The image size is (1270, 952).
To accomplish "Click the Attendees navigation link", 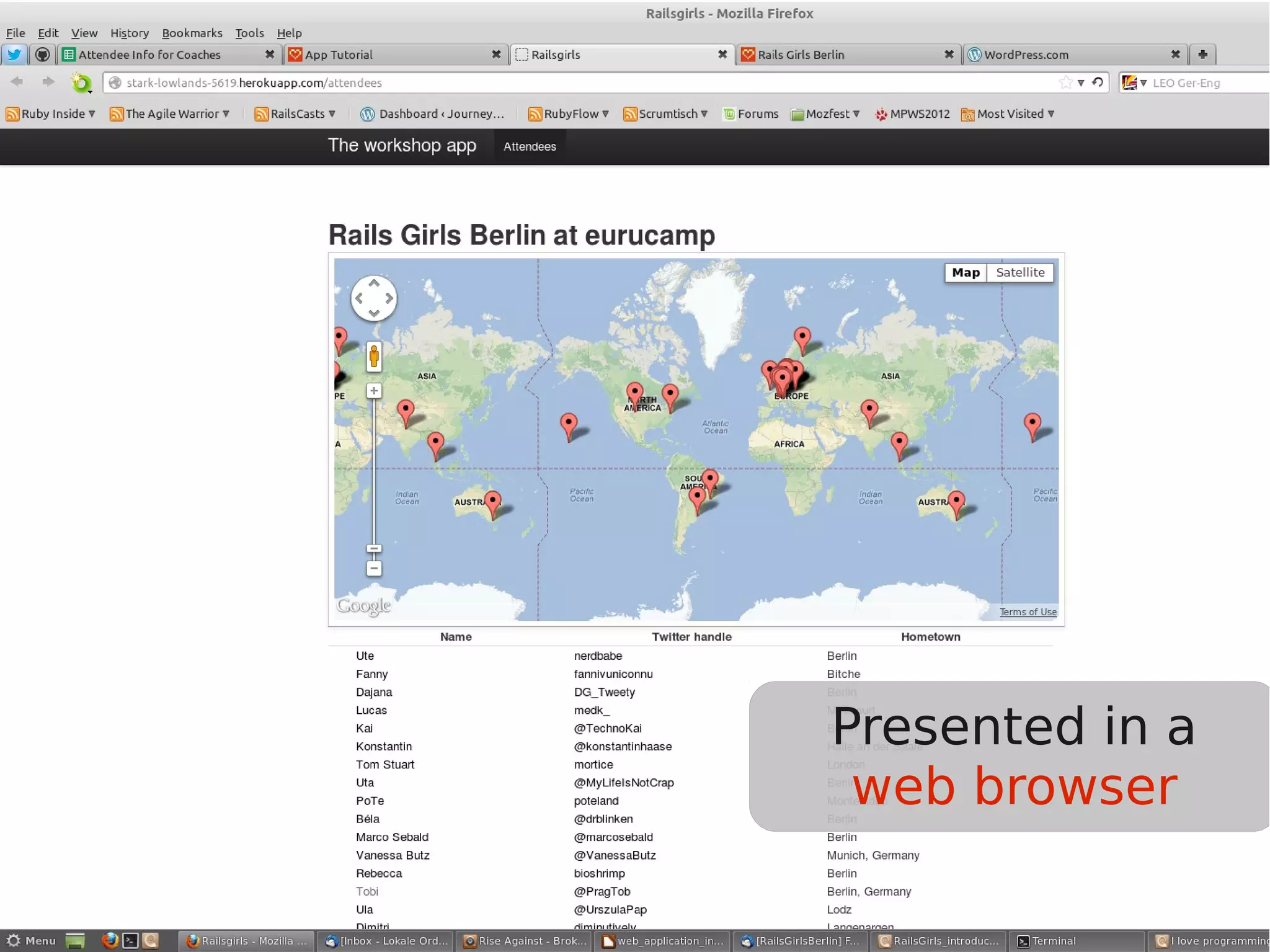I will [530, 146].
